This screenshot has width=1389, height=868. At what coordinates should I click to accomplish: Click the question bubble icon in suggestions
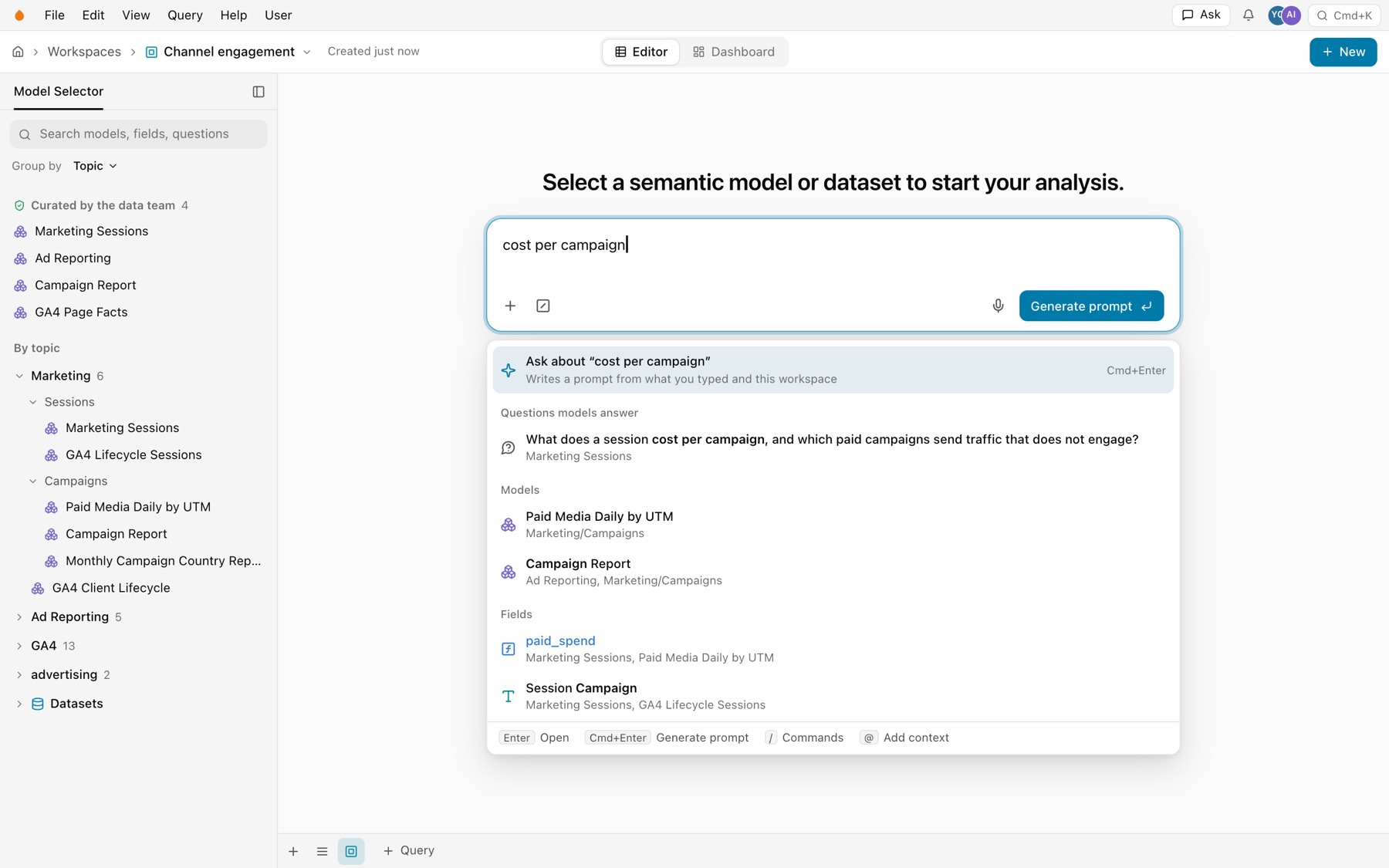click(x=508, y=448)
